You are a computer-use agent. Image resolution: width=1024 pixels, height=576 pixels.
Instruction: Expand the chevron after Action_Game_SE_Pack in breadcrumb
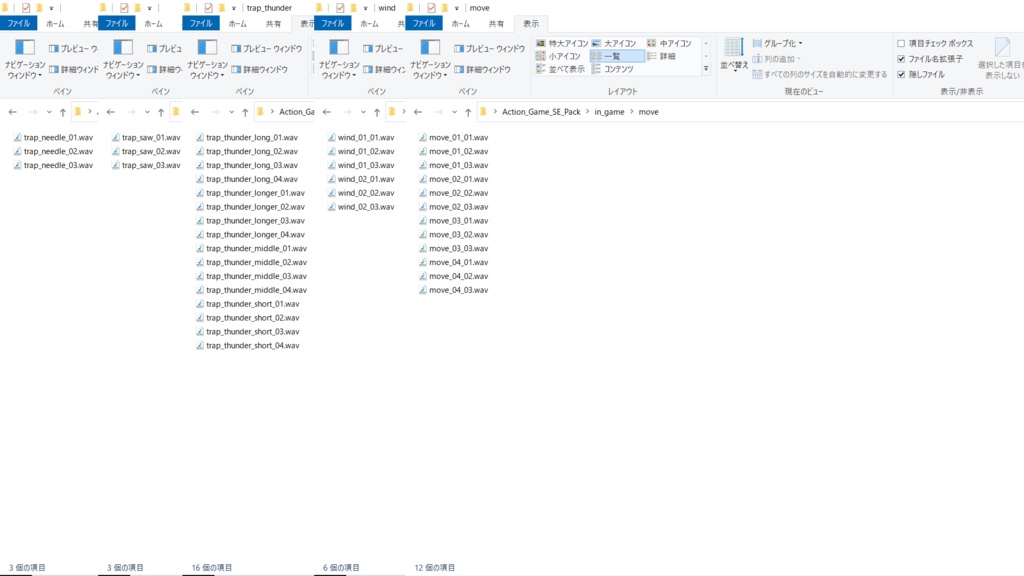pos(588,112)
